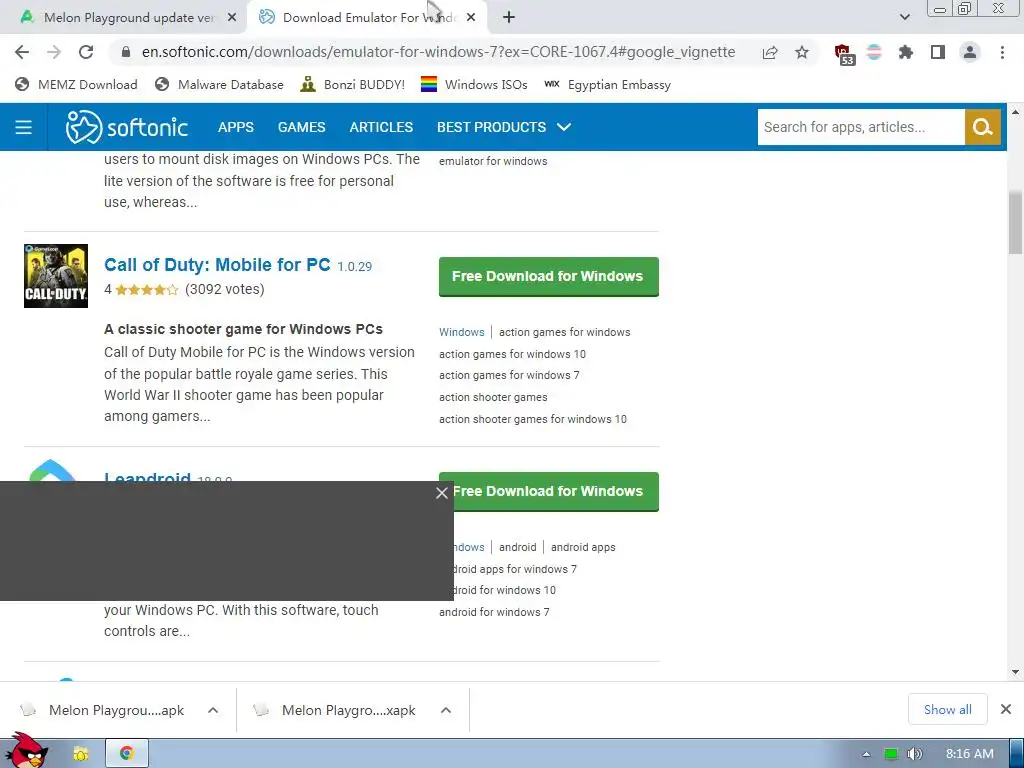Open the MEMZ Download bookmark

(x=76, y=85)
